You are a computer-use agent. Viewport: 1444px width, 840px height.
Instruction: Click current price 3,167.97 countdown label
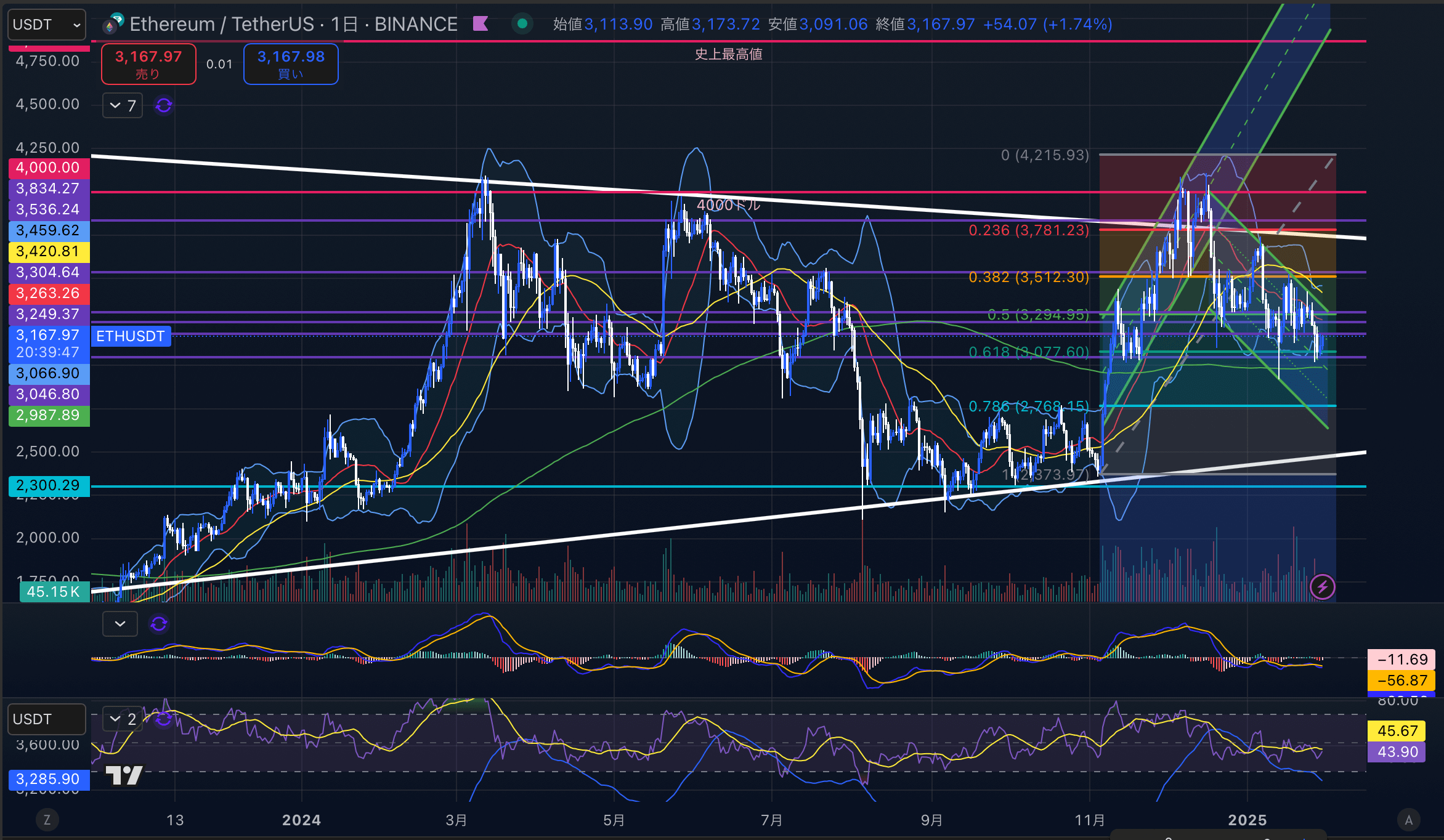[49, 344]
